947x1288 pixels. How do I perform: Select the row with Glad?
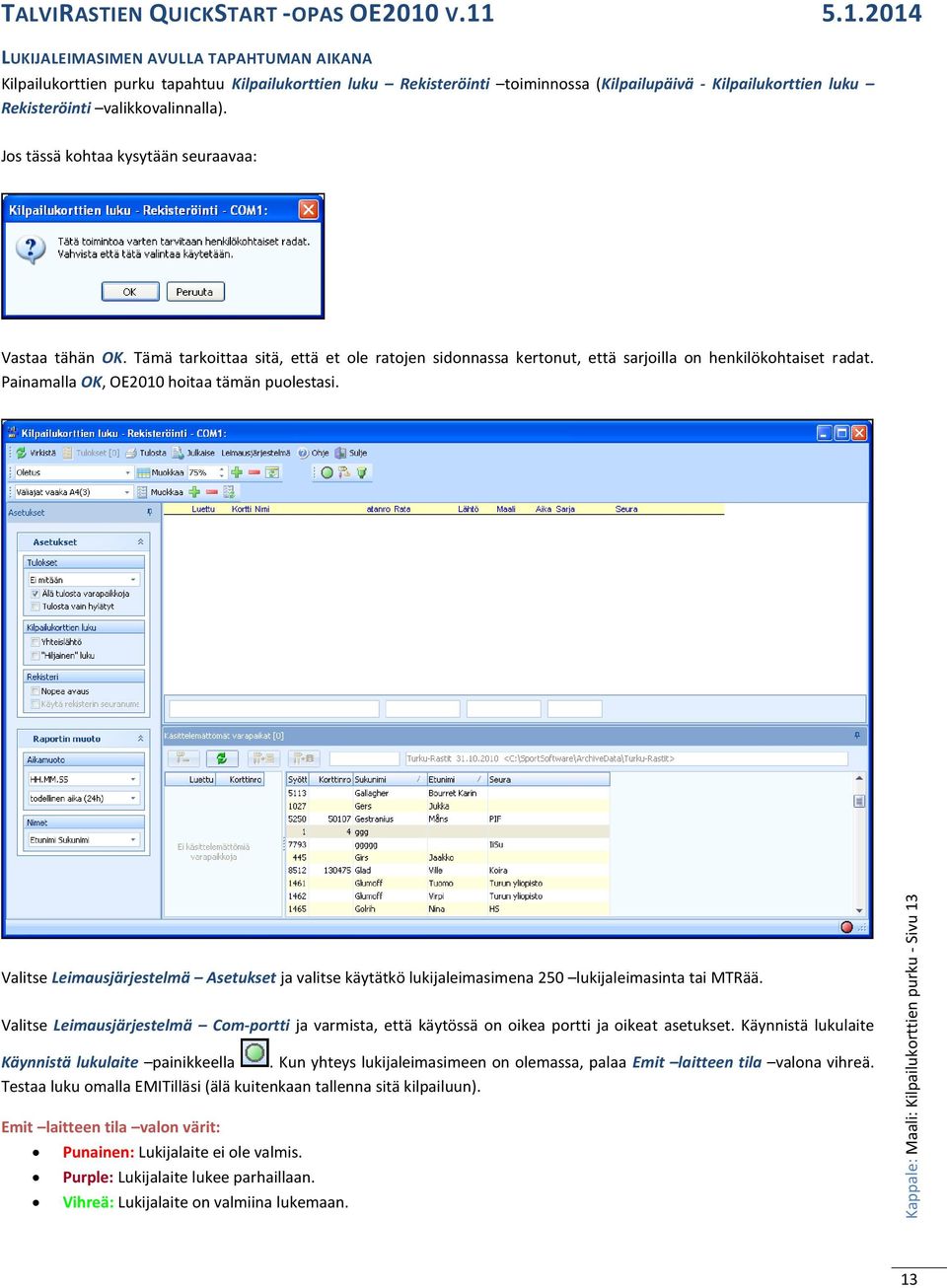tap(448, 870)
